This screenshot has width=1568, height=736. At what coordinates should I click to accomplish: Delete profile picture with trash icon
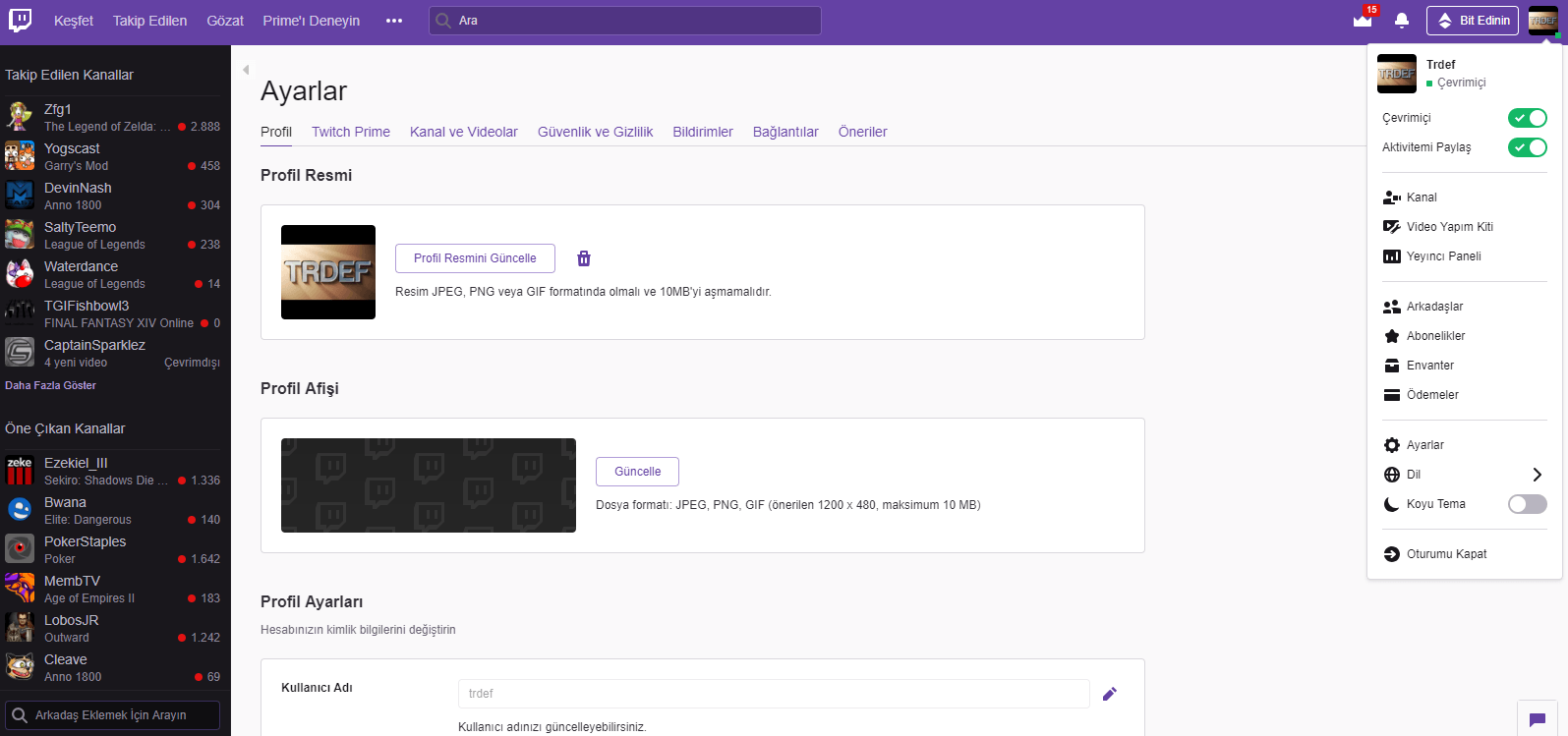point(584,258)
